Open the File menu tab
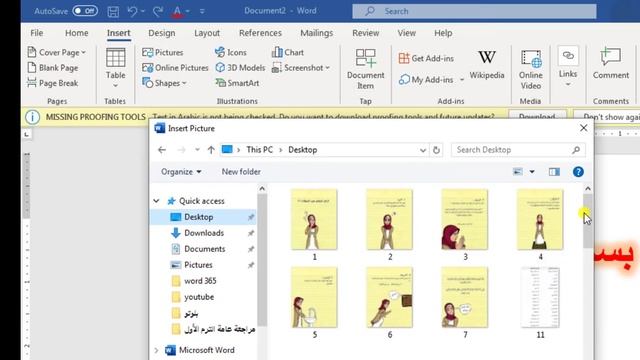The height and width of the screenshot is (360, 640). [37, 33]
